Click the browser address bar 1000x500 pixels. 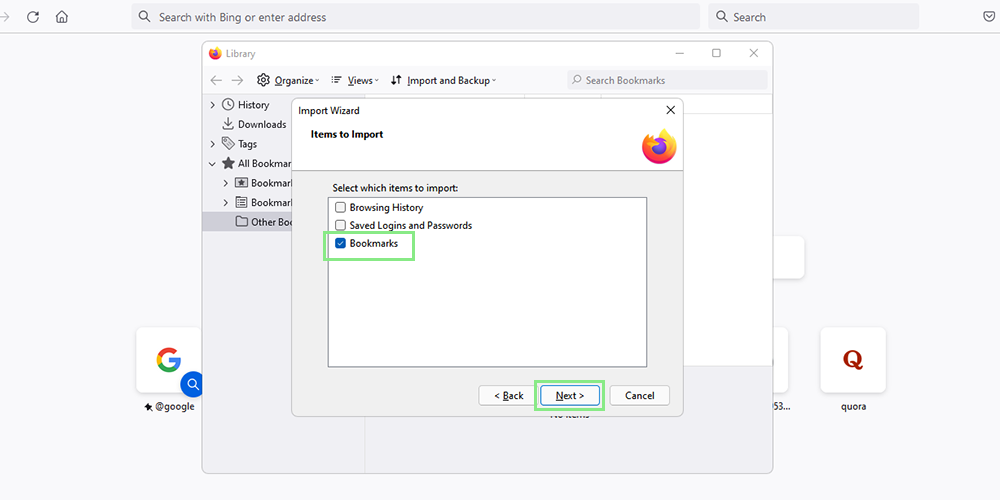[415, 17]
